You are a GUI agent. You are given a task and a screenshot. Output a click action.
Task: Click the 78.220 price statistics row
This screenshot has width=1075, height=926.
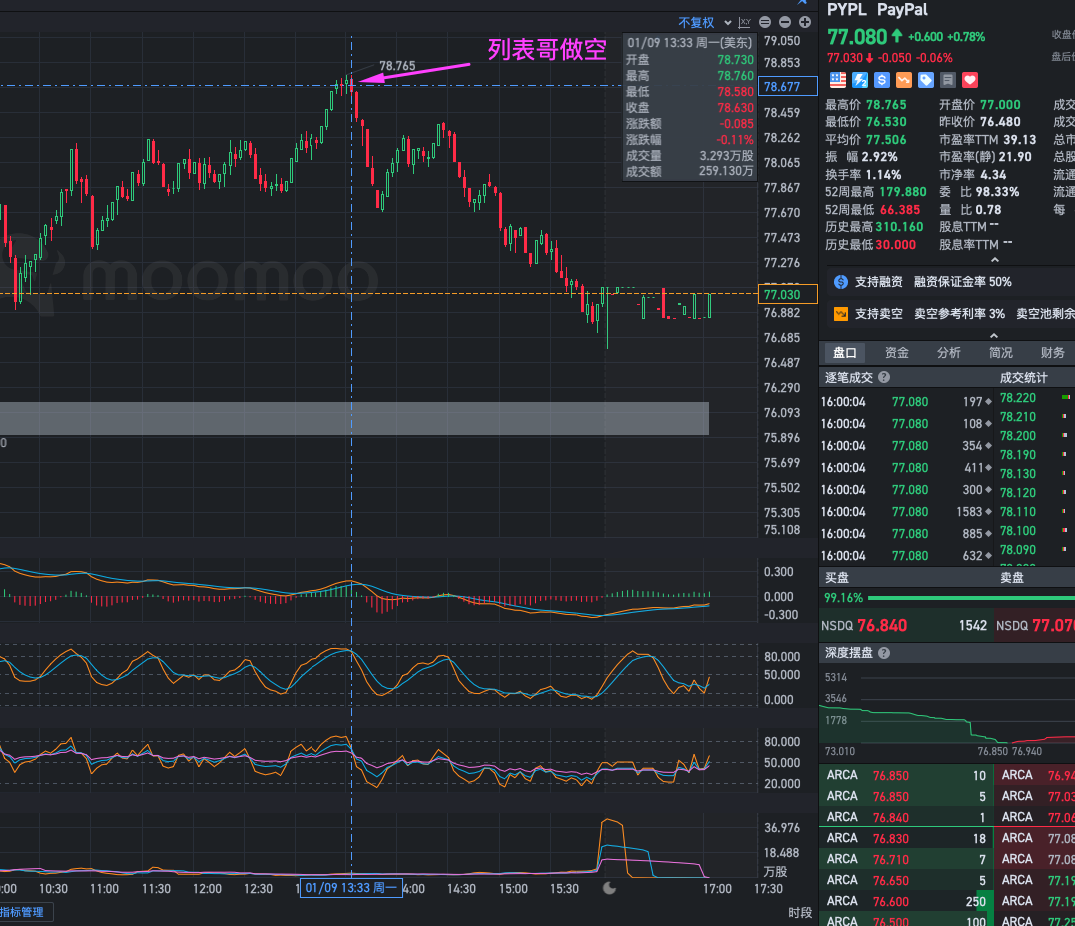pyautogui.click(x=1035, y=398)
